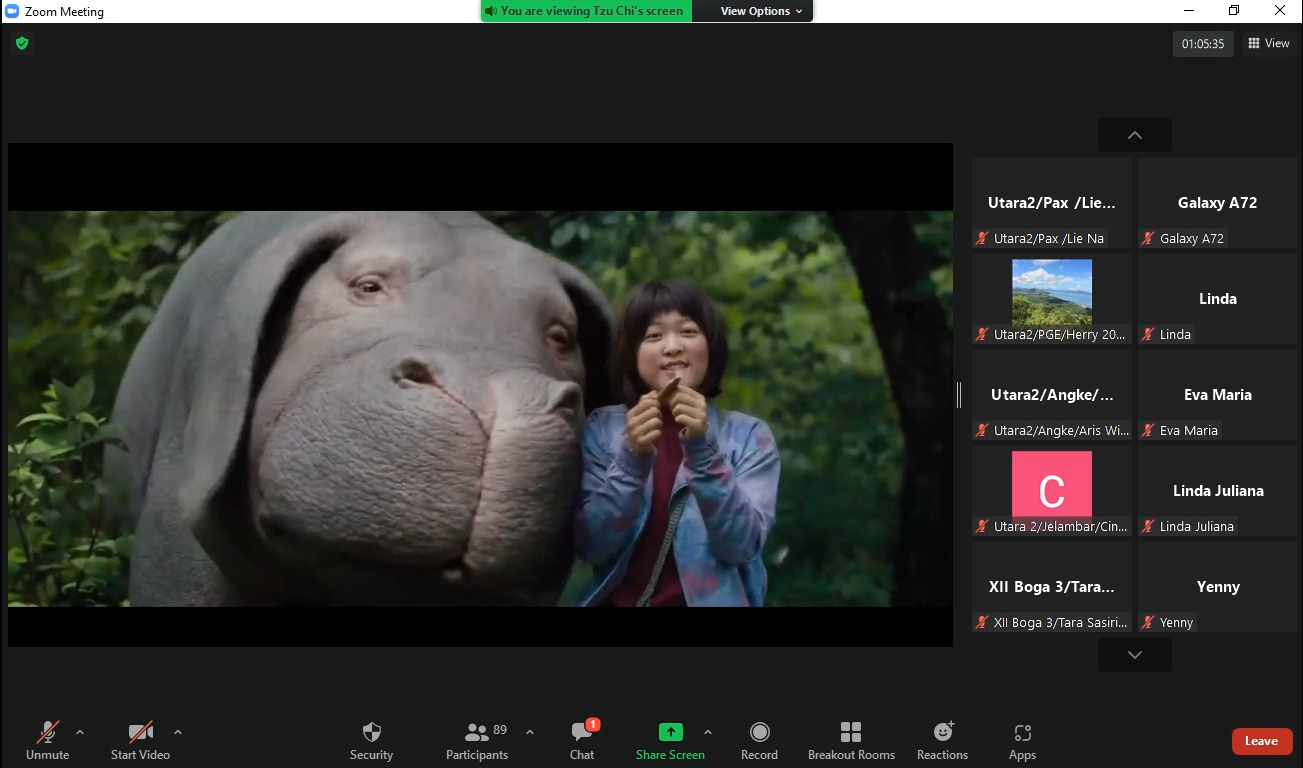Click muted mic icon on Eva Maria label
Viewport: 1303px width, 768px height.
[x=1149, y=431]
